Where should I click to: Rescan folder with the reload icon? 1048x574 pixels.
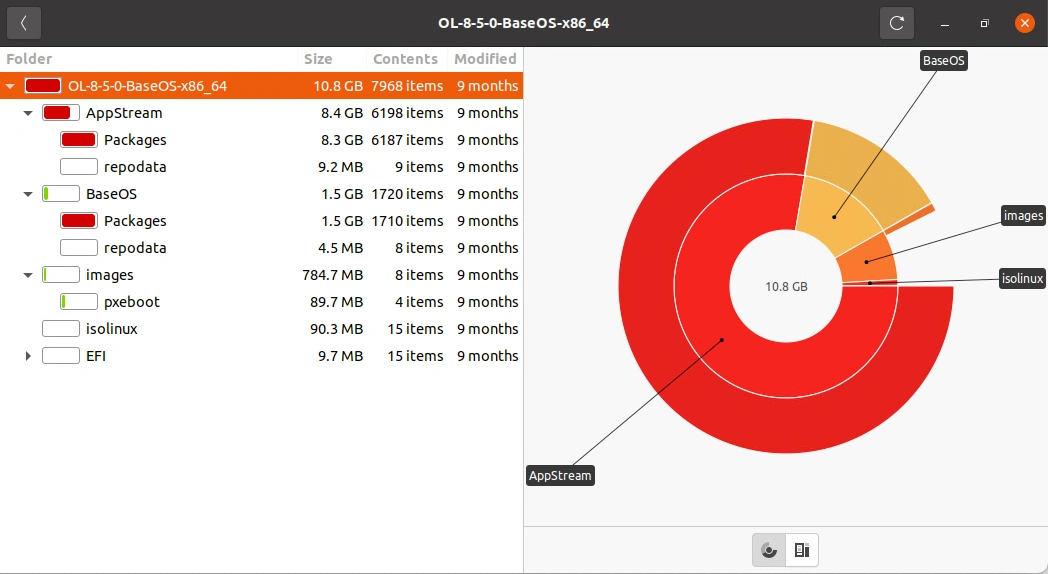click(896, 23)
